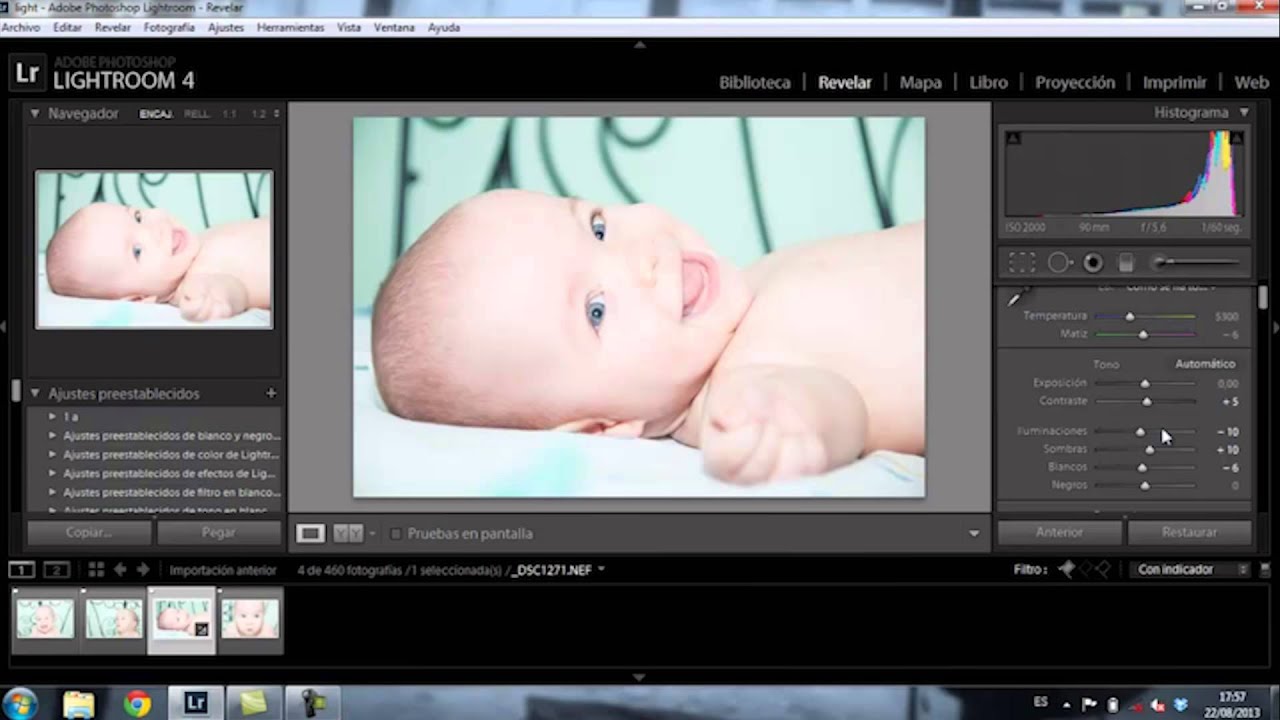Set Navigator zoom to ENCAJ

tap(156, 114)
